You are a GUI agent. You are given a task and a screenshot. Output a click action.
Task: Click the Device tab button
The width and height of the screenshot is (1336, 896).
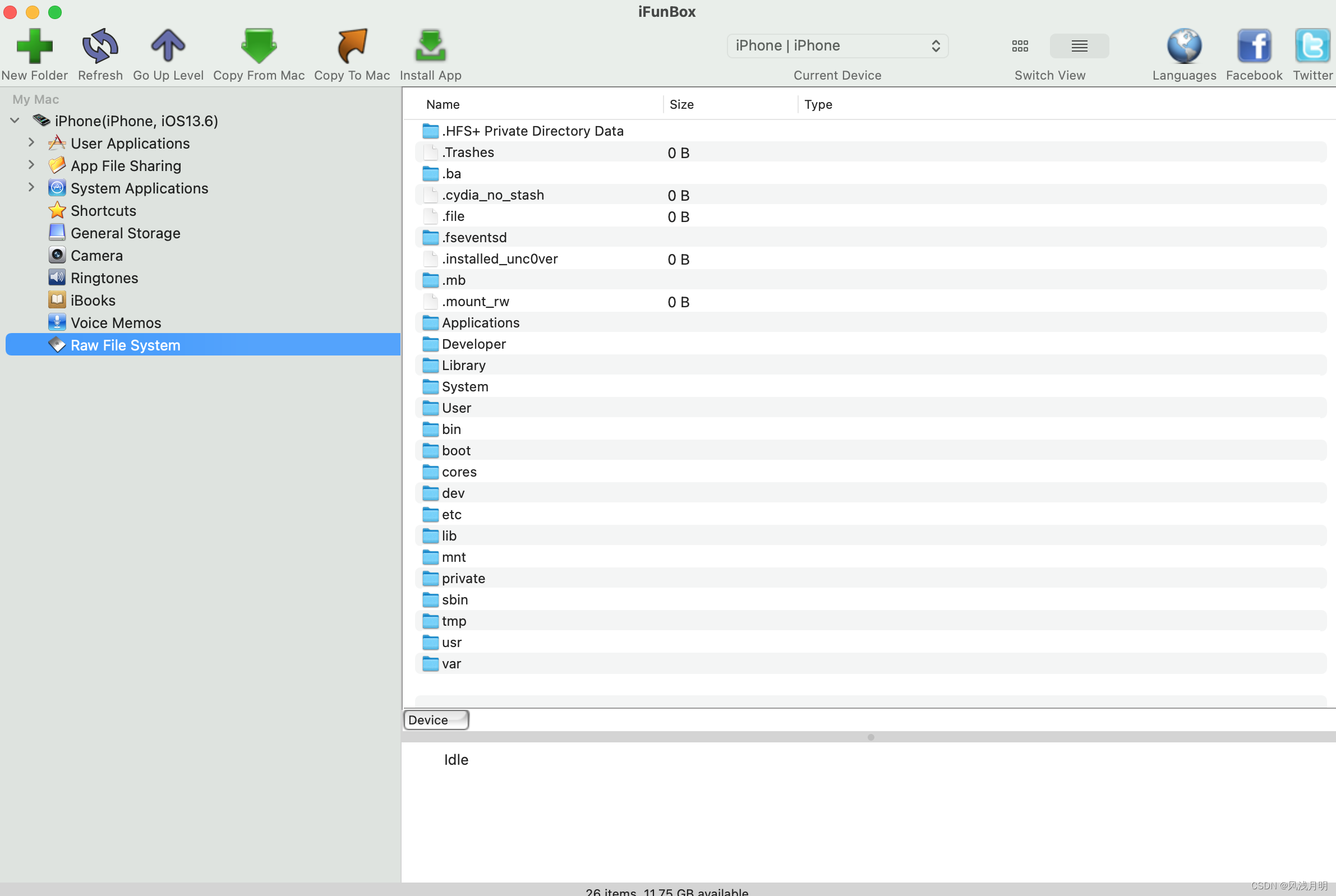click(435, 720)
